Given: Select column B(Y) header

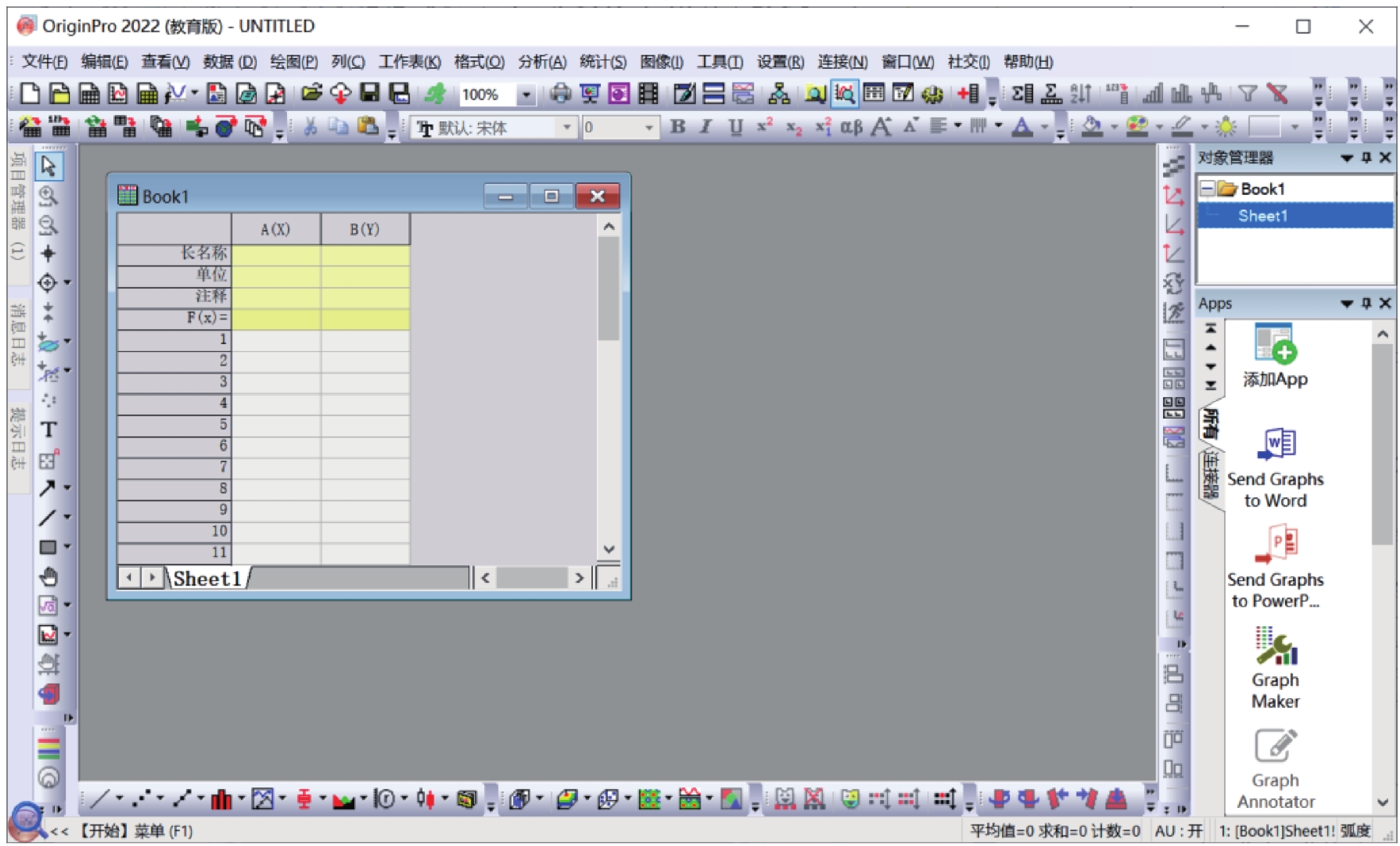Looking at the screenshot, I should [365, 229].
